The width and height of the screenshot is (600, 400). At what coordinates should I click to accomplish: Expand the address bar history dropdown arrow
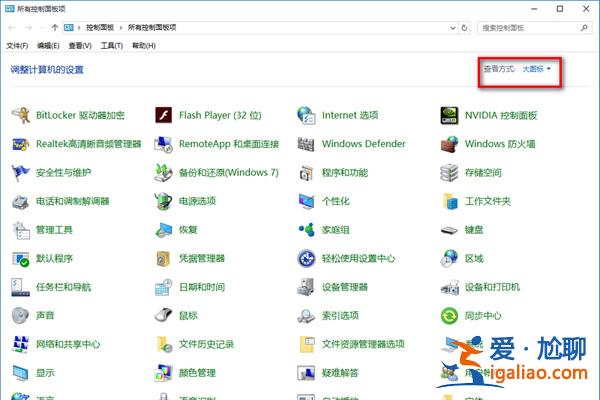pos(453,28)
